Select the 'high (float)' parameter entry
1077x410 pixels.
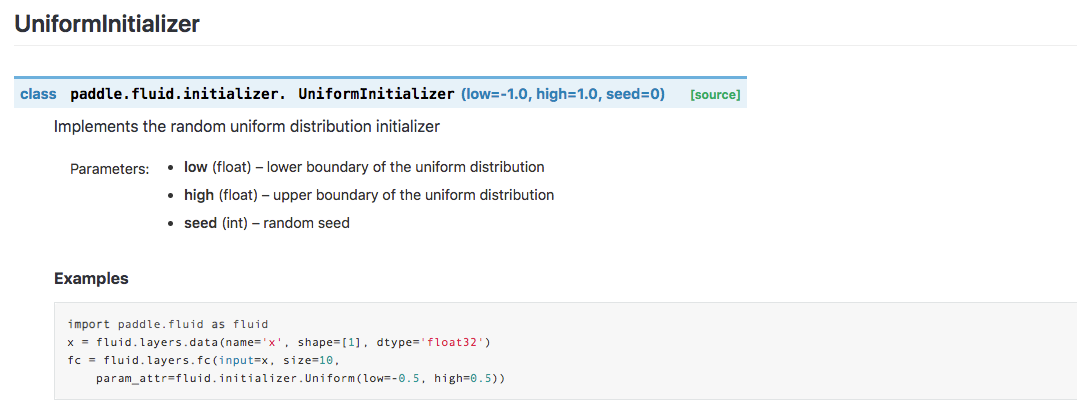[369, 195]
